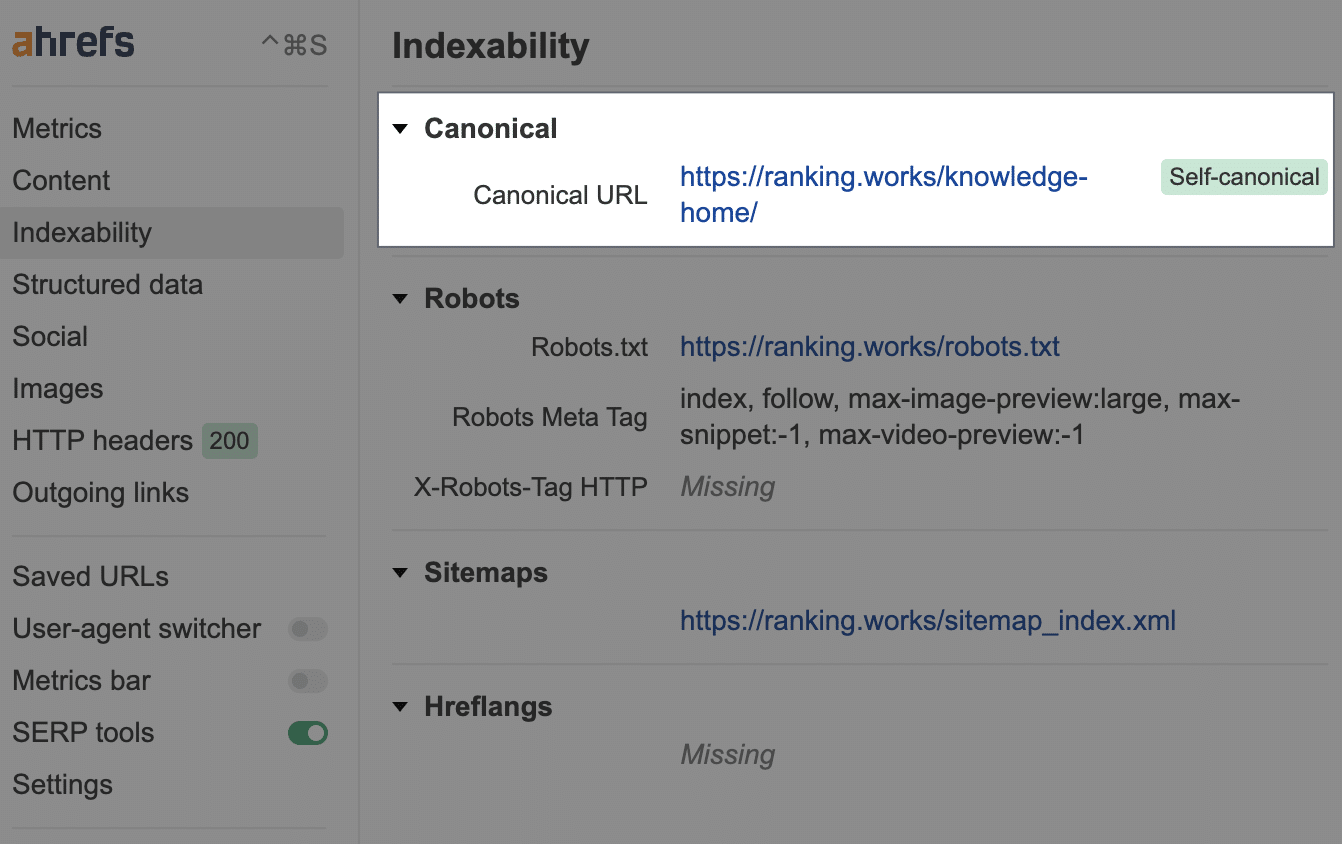Screen dimensions: 1342x844
Task: Select the Structured data tab
Action: point(107,284)
